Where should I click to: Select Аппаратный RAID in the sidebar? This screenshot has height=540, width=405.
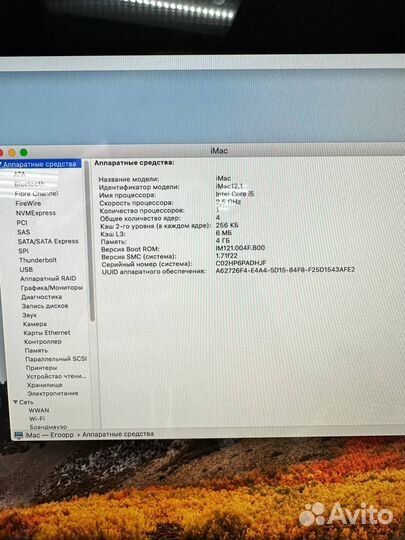(48, 278)
